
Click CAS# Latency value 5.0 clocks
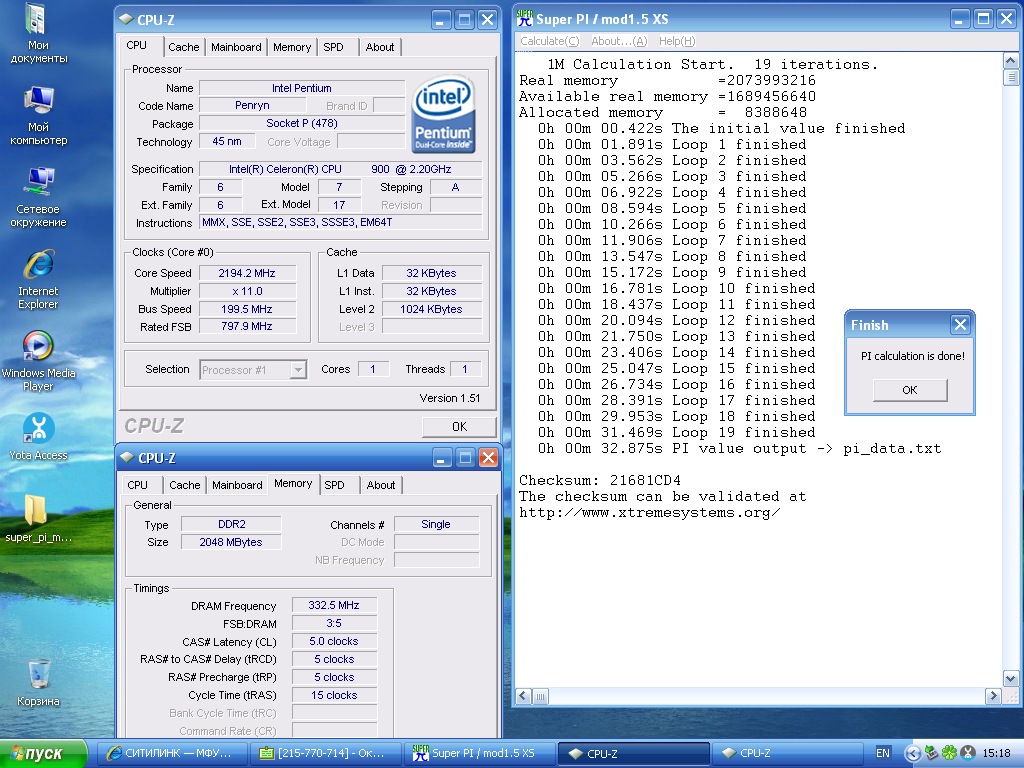[334, 641]
